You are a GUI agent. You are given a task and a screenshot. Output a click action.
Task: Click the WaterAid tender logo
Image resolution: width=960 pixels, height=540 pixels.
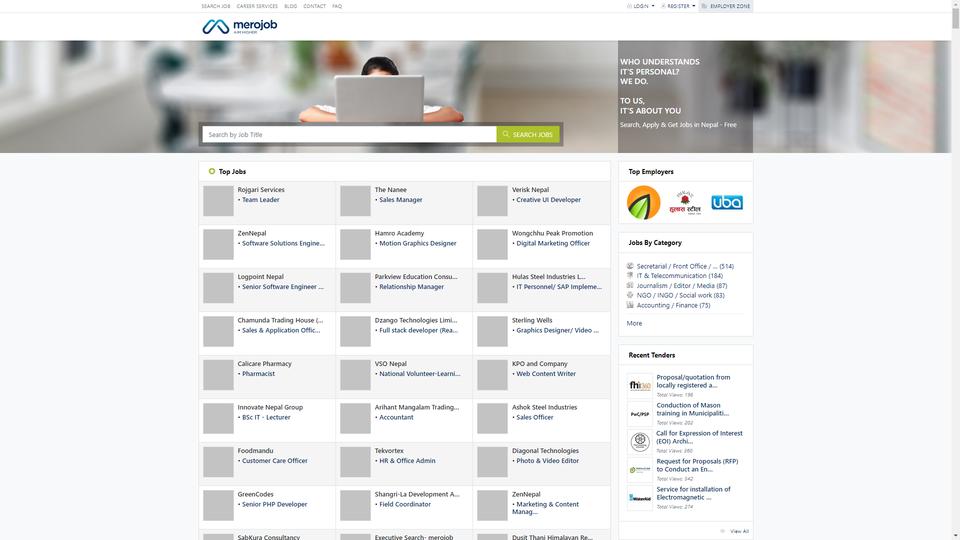(640, 498)
